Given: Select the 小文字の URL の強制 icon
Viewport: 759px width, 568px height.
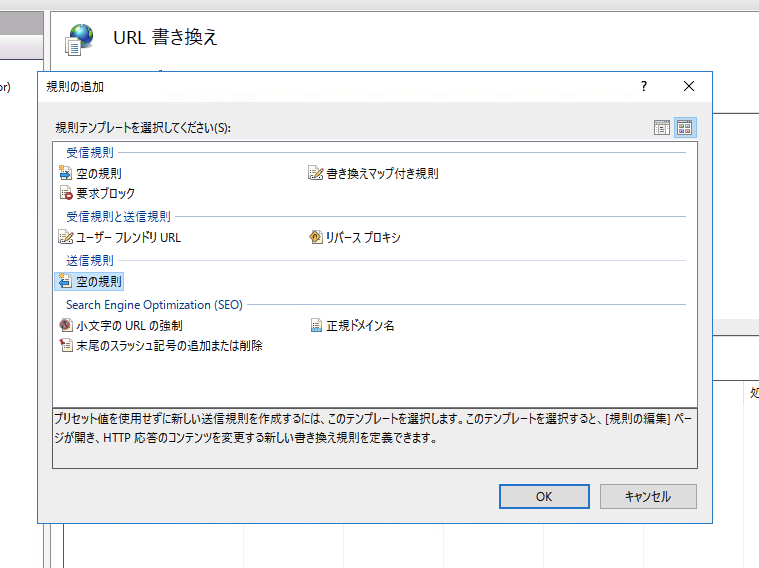Looking at the screenshot, I should (x=65, y=325).
